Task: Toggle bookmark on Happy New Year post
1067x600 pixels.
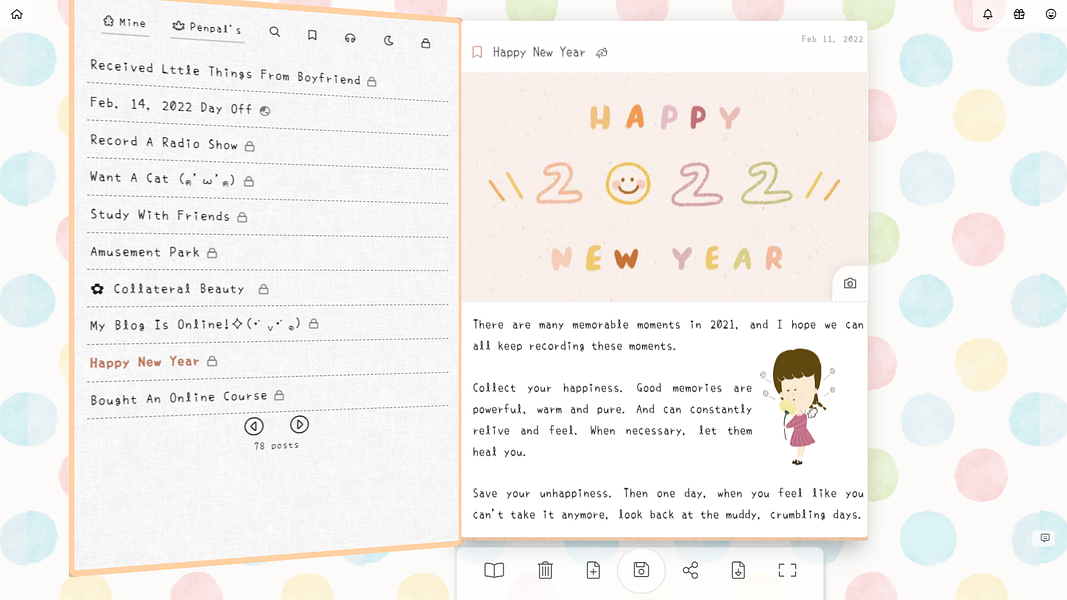Action: click(477, 52)
